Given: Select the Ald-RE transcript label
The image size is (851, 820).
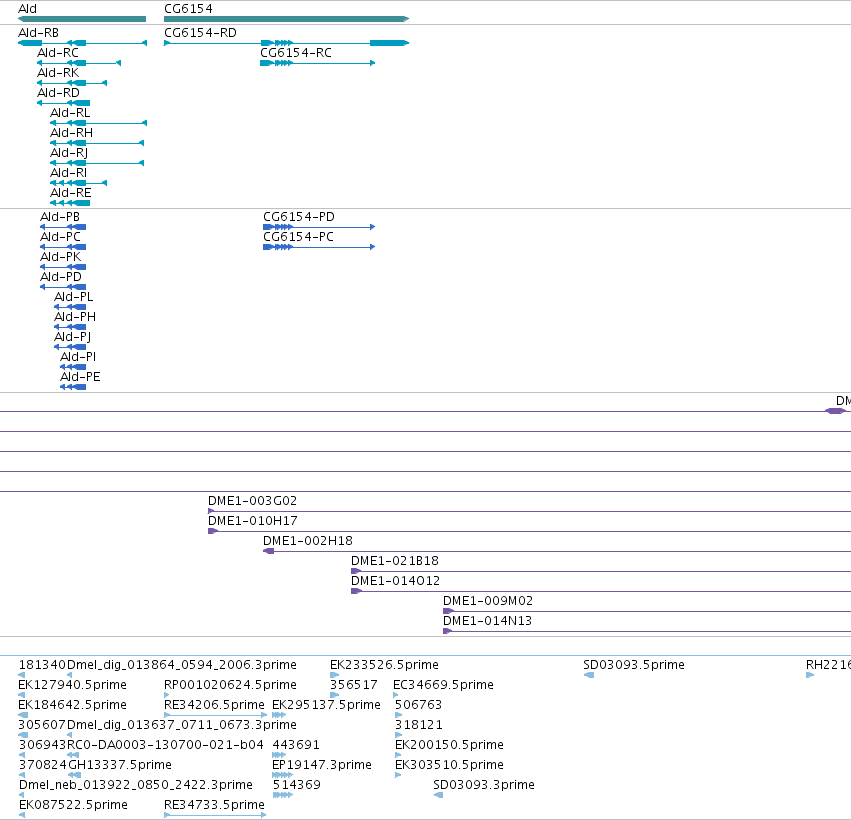Looking at the screenshot, I should [x=71, y=193].
